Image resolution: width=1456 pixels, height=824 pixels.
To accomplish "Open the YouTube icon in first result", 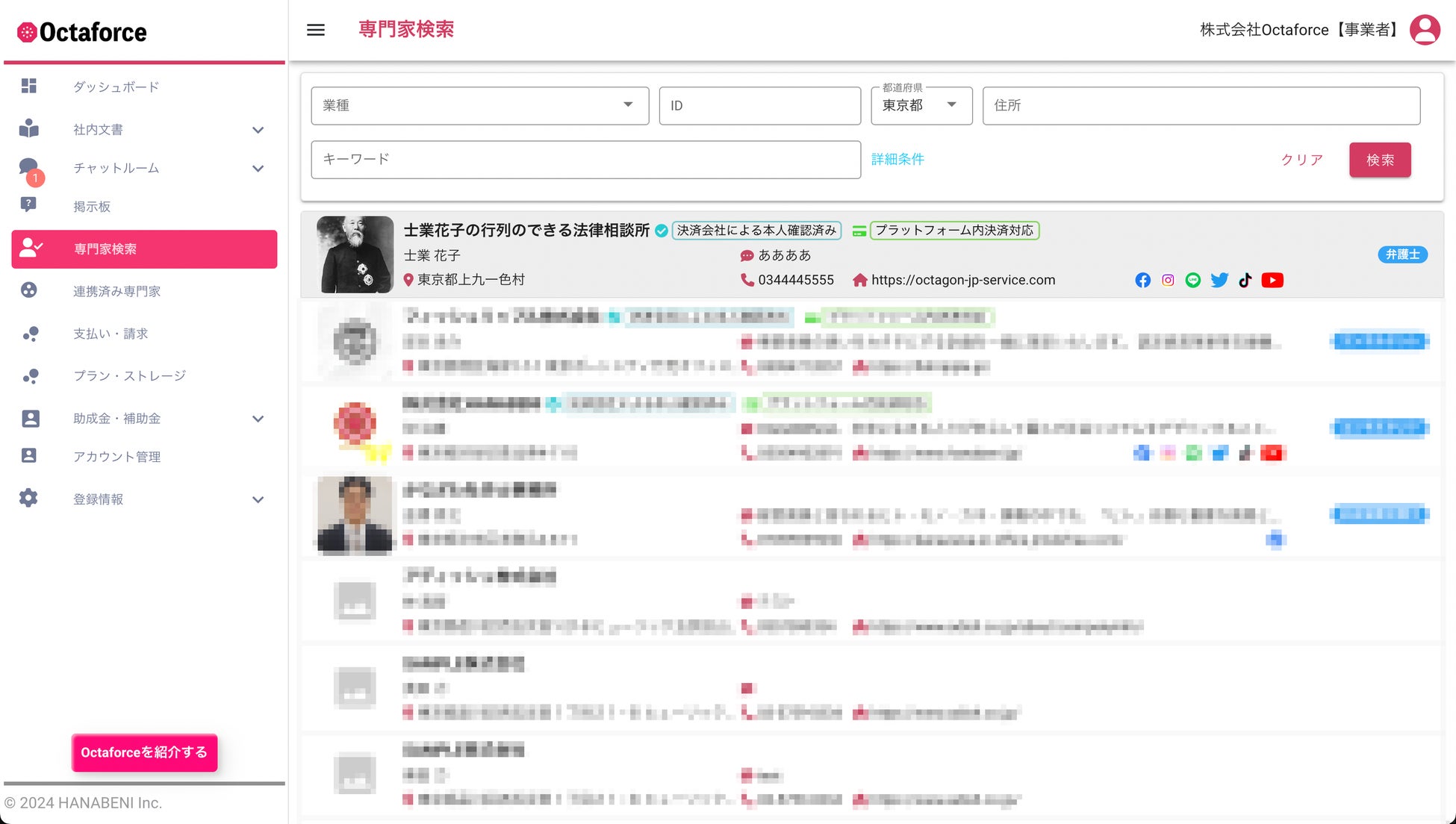I will tap(1272, 280).
